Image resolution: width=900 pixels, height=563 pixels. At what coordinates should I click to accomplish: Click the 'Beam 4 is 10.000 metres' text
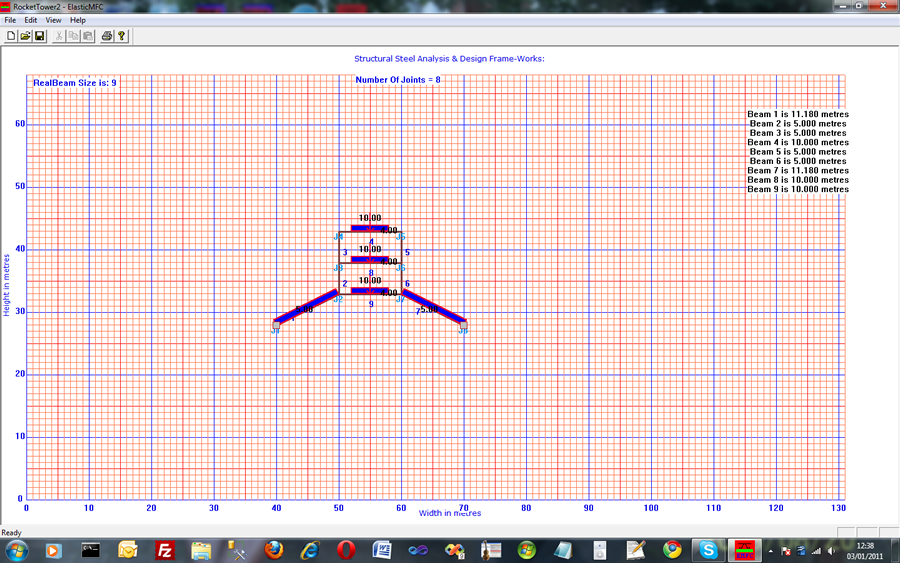click(798, 142)
